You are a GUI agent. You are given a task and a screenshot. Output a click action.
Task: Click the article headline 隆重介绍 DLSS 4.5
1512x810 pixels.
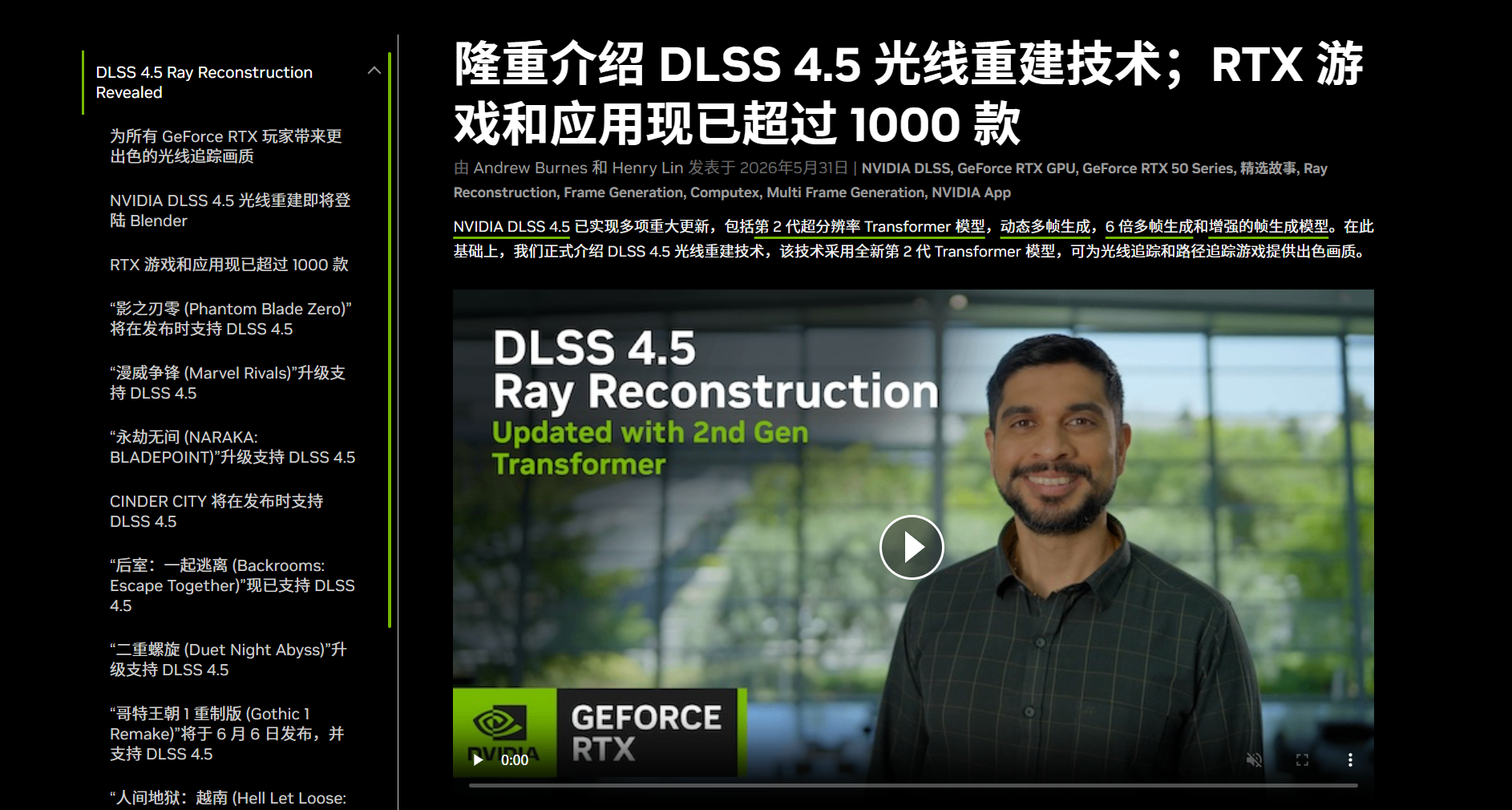point(908,94)
